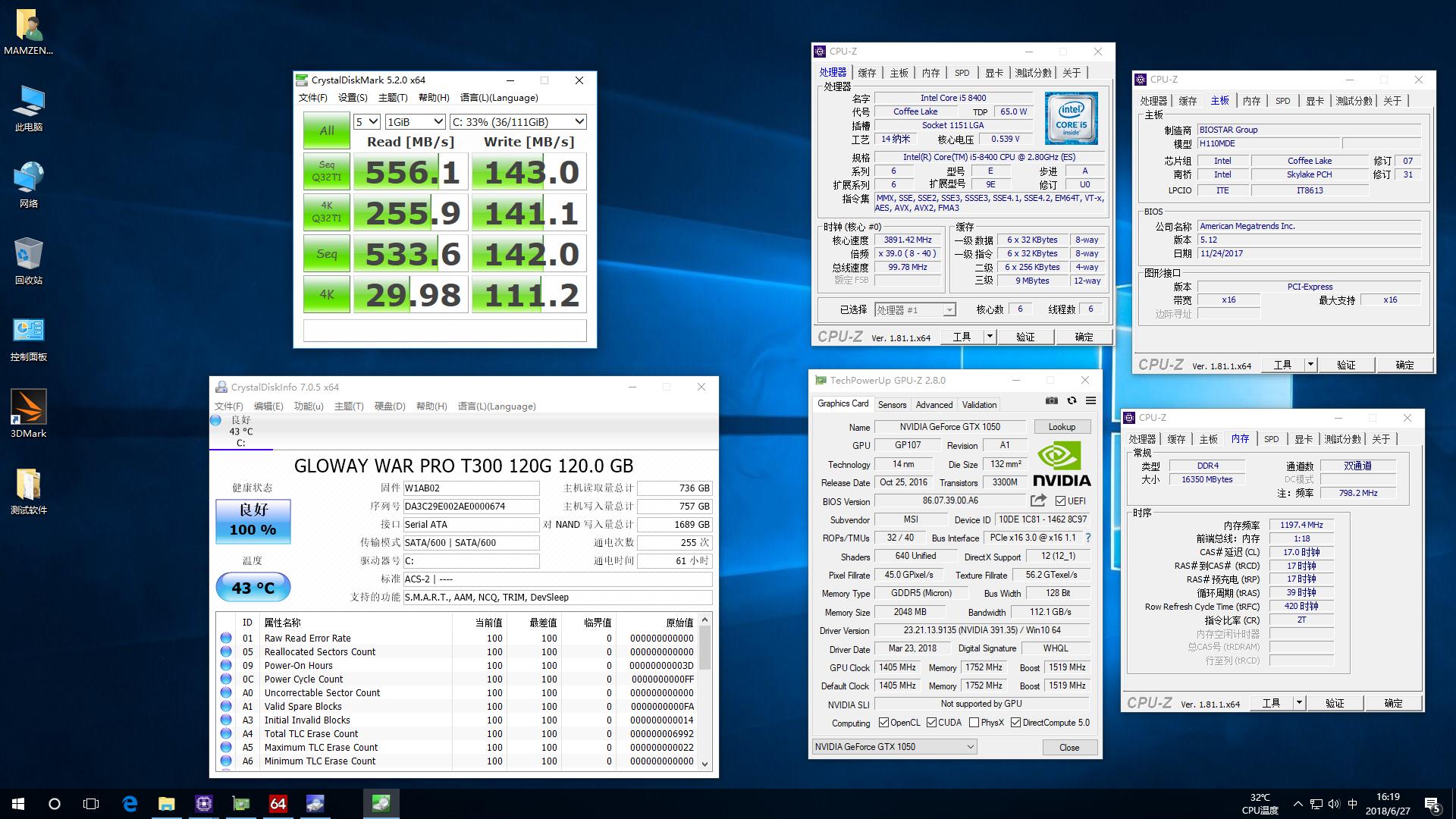Expand the NVIDIA GeForce GTX 1050 GPU selector
This screenshot has height=819, width=1456.
pyautogui.click(x=894, y=747)
